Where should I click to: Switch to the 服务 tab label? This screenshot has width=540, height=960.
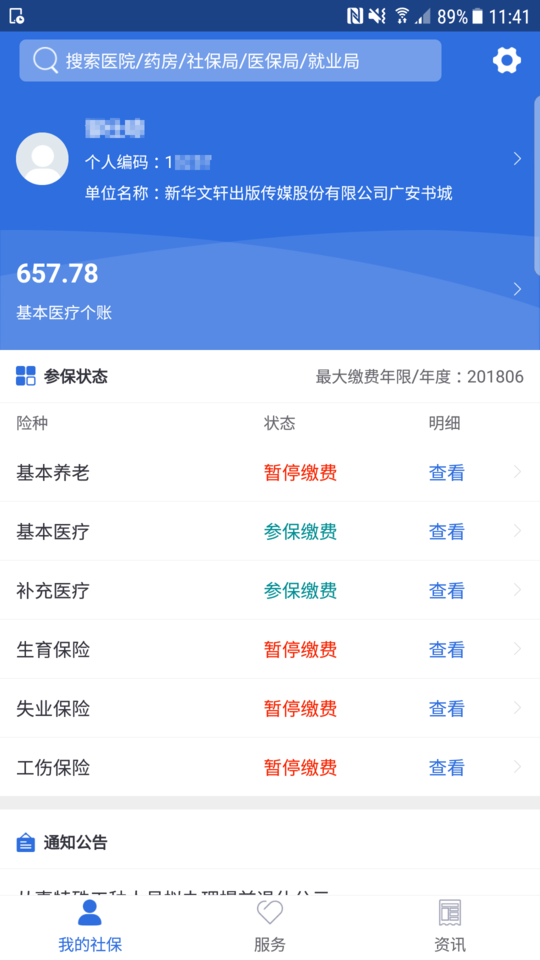(269, 943)
